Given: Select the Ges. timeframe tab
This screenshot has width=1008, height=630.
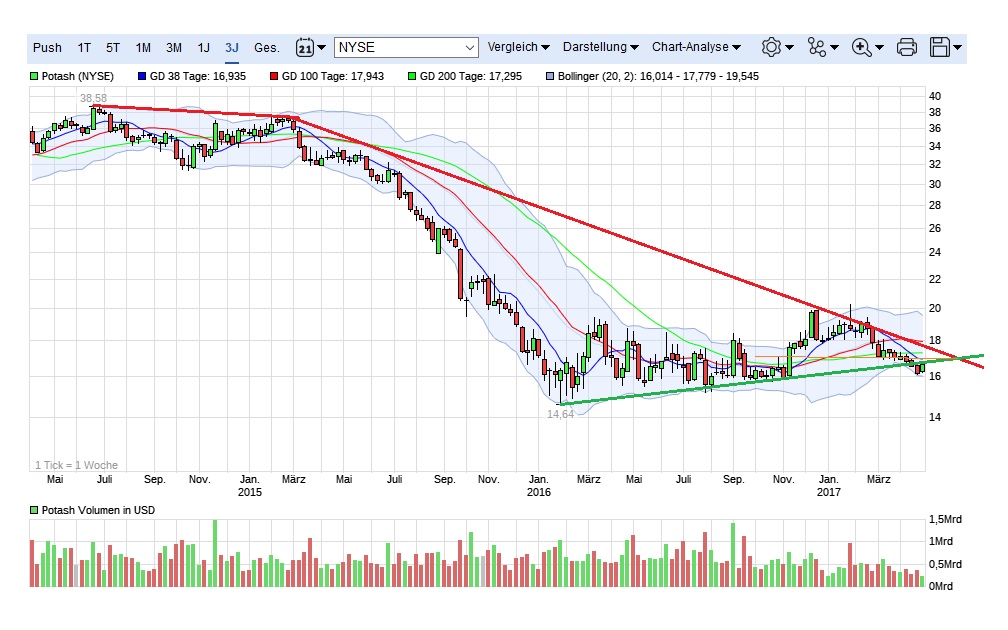Looking at the screenshot, I should 266,46.
